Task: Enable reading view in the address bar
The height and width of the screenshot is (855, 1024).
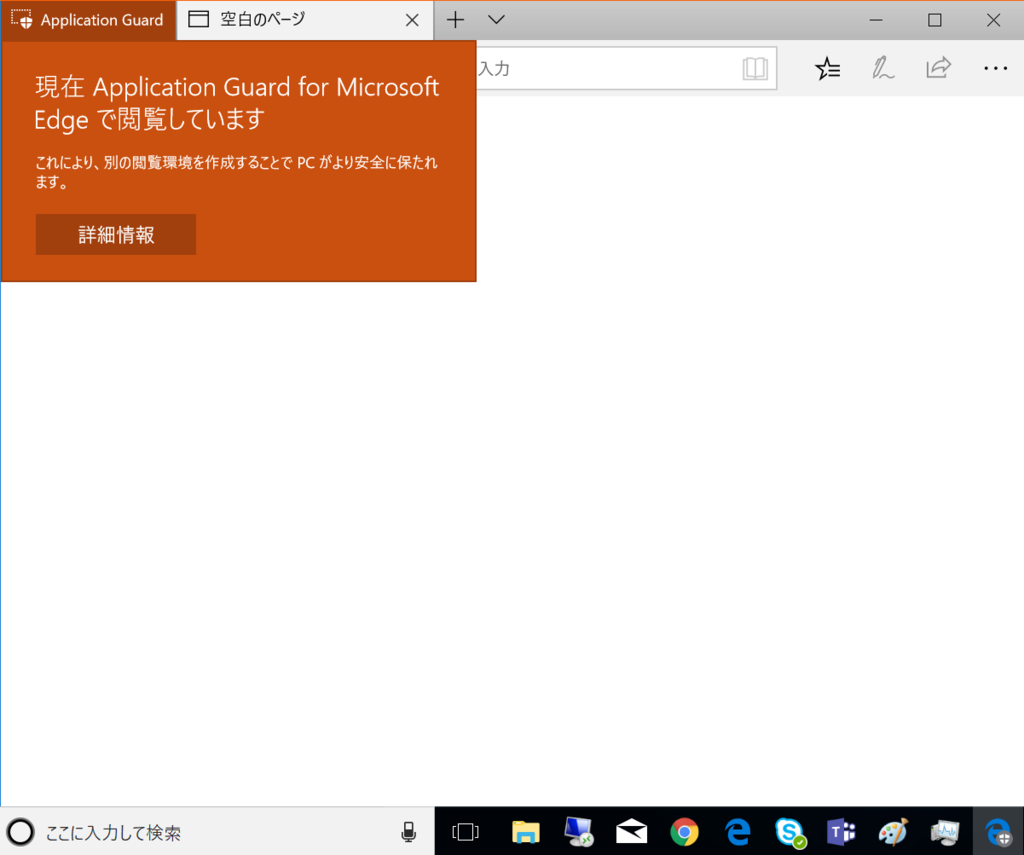Action: (757, 68)
